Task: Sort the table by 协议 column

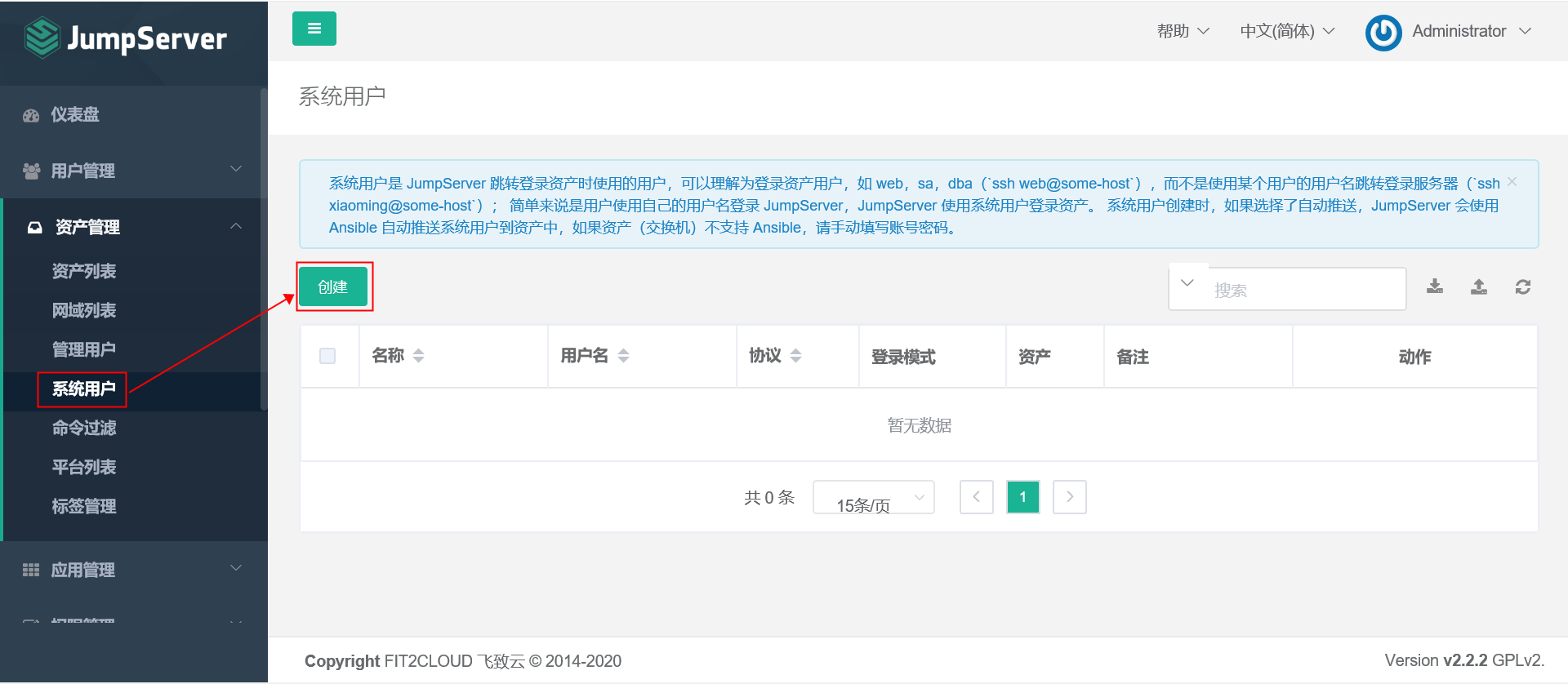Action: (x=795, y=356)
